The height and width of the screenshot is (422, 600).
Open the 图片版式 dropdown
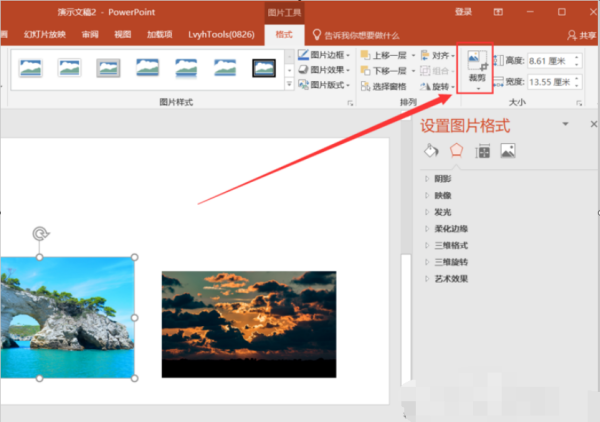pos(324,85)
